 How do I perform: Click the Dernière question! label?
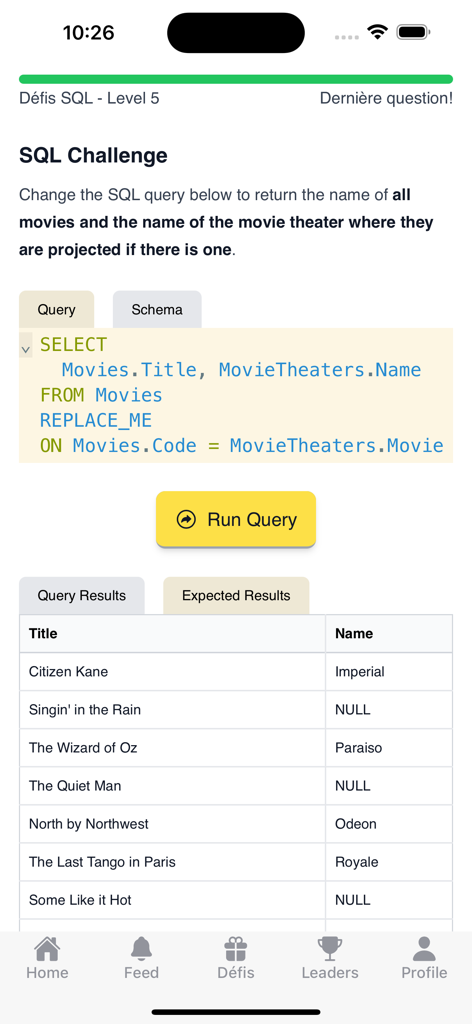tap(386, 99)
